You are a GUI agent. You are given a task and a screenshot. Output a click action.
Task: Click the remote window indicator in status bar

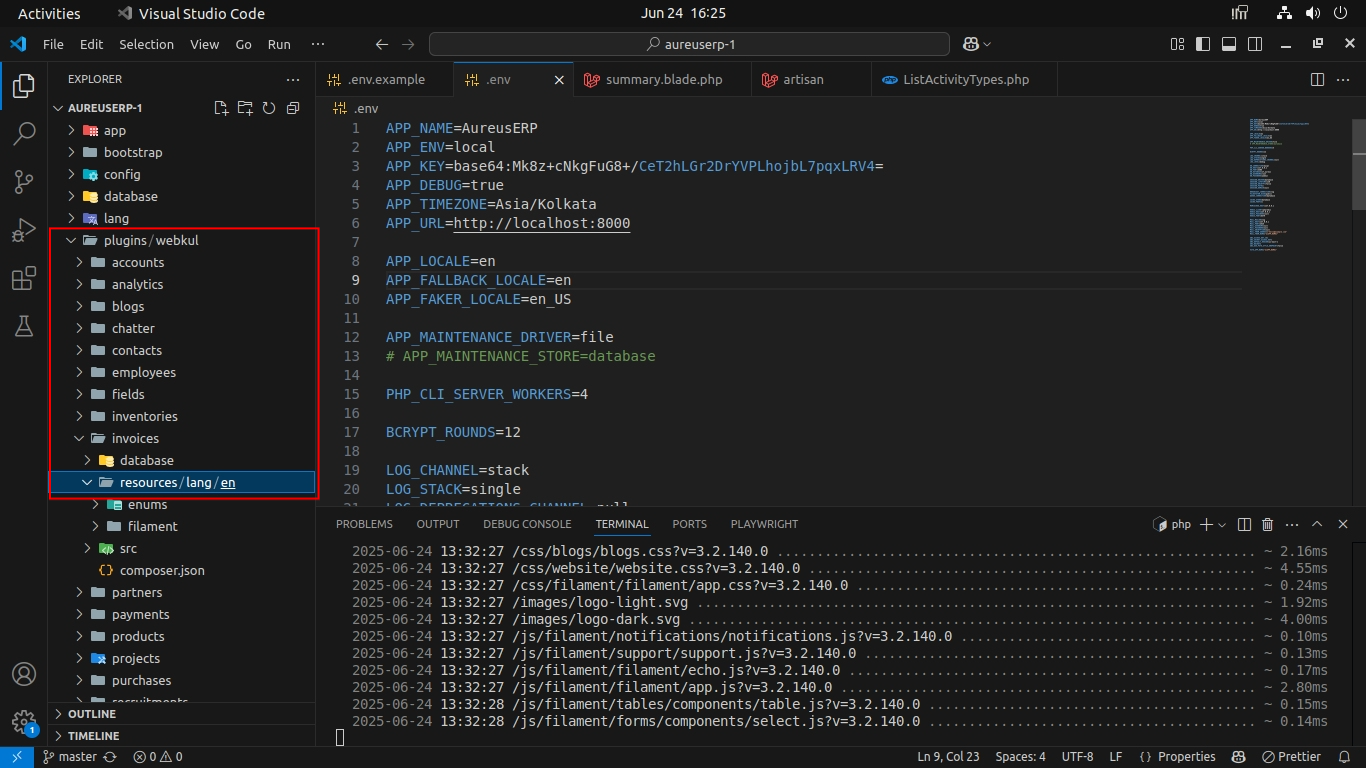click(x=17, y=757)
